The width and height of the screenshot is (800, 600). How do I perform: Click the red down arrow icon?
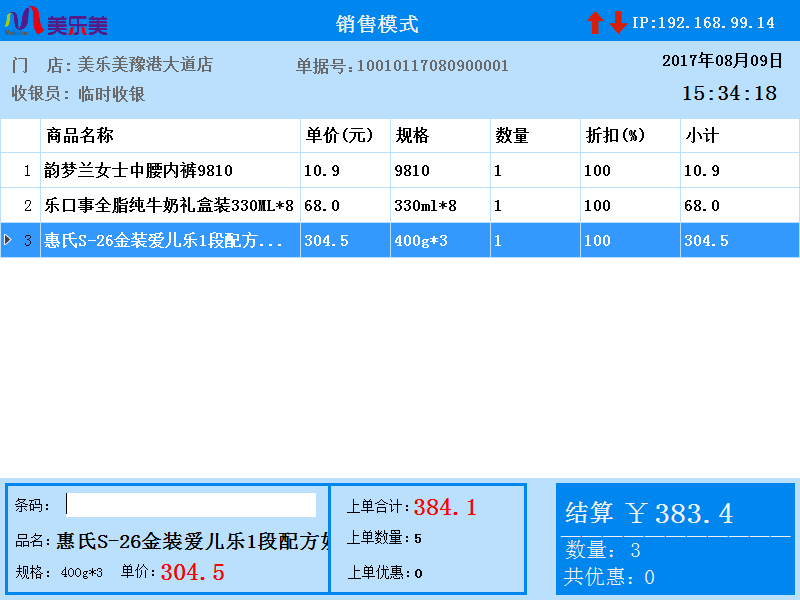(x=618, y=22)
